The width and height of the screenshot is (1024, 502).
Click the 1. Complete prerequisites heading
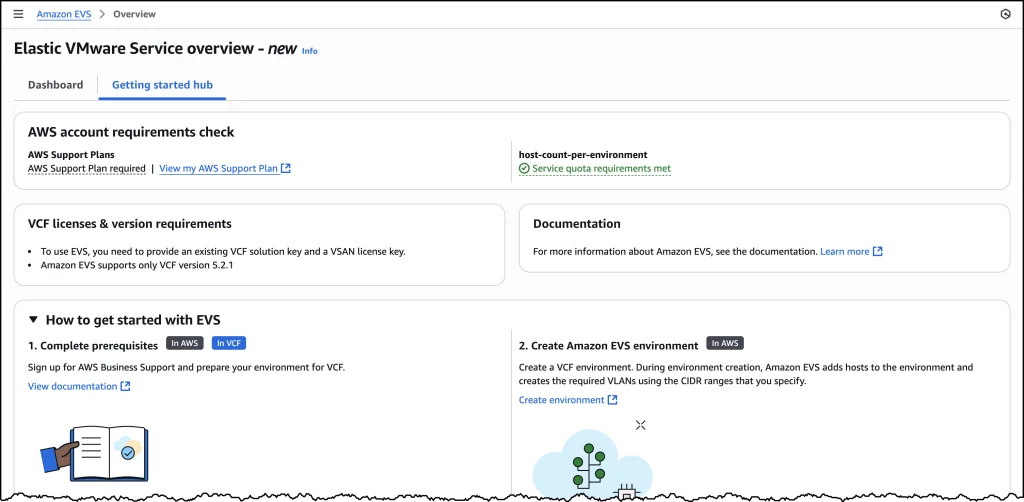pyautogui.click(x=93, y=345)
